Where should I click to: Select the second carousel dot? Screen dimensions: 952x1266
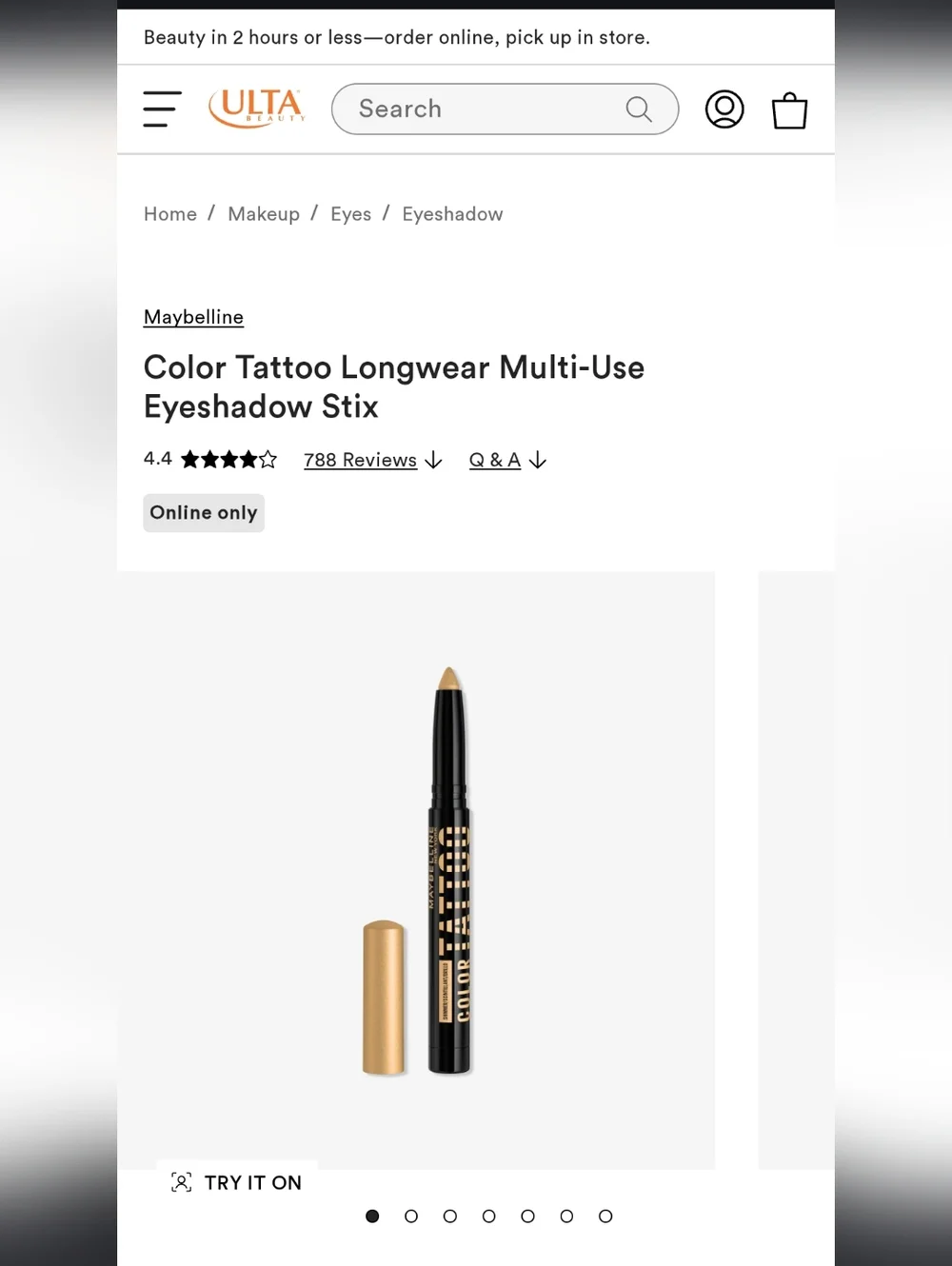pyautogui.click(x=411, y=1217)
